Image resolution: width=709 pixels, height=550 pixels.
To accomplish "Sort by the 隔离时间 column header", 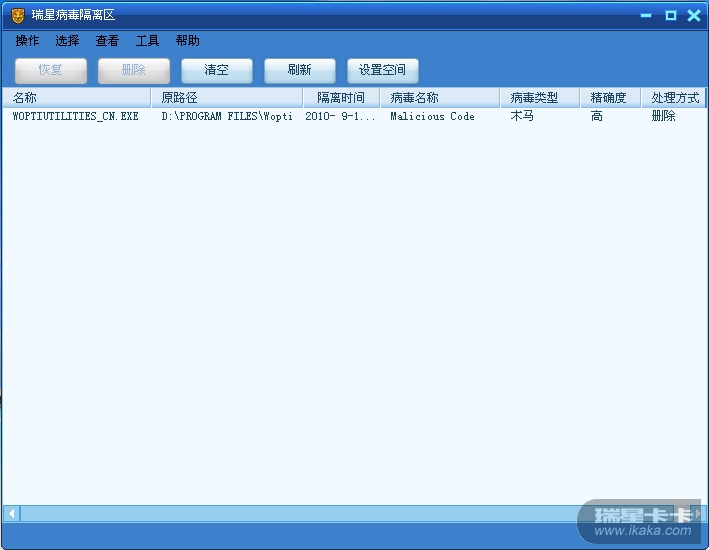I will point(341,98).
